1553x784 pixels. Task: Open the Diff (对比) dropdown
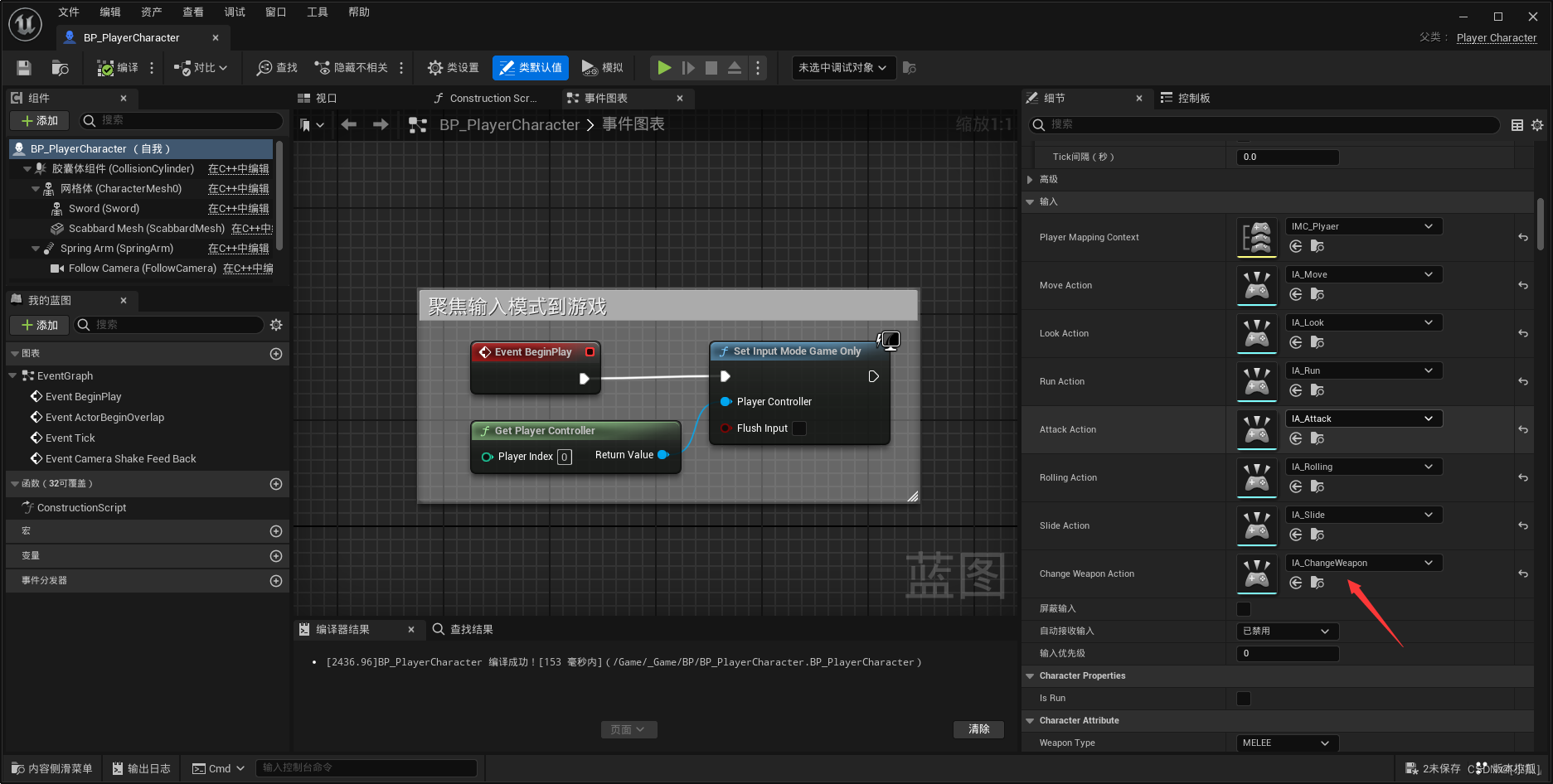[x=201, y=68]
